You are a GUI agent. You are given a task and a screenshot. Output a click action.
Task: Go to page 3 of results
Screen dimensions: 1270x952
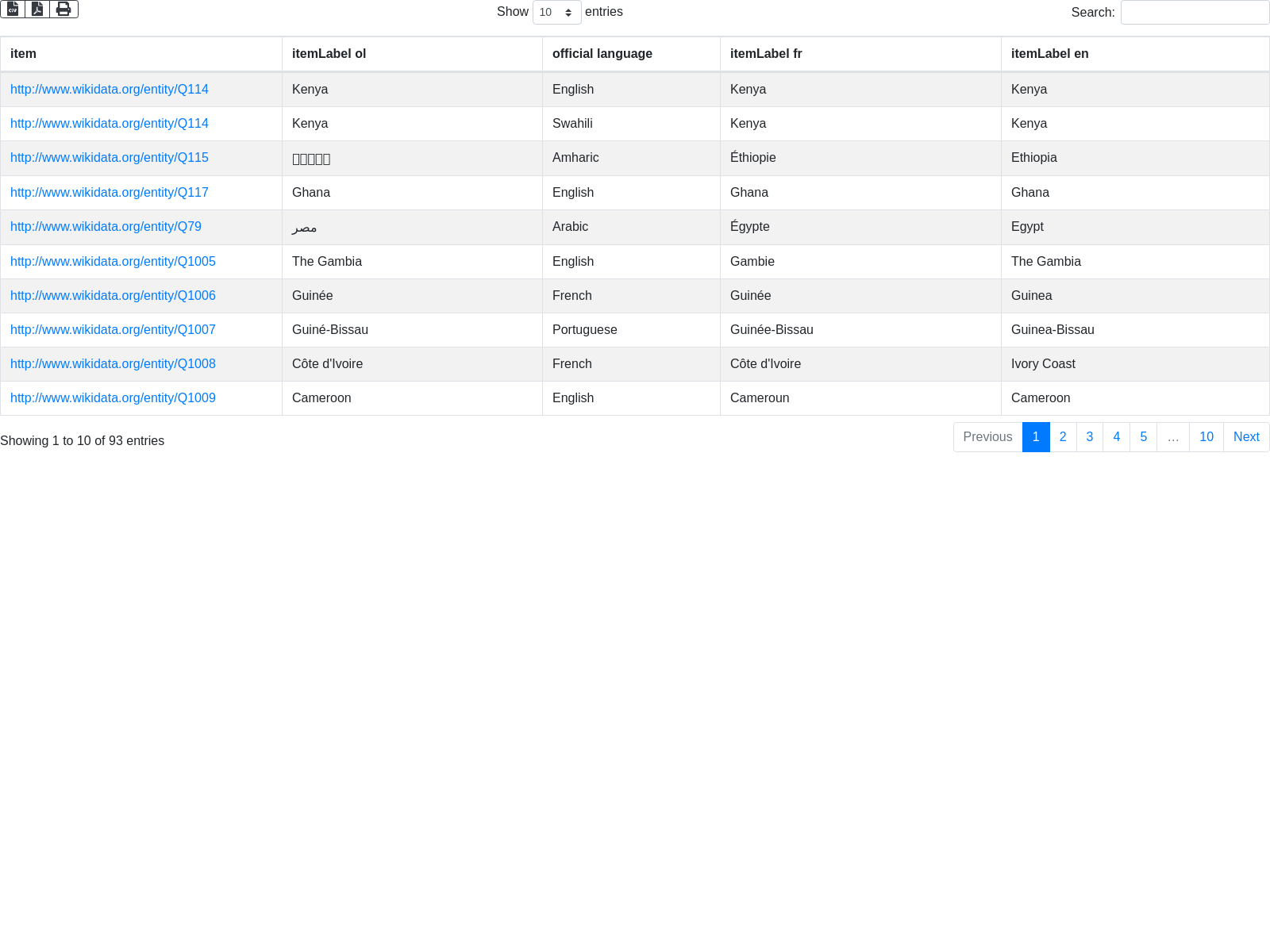(x=1090, y=437)
